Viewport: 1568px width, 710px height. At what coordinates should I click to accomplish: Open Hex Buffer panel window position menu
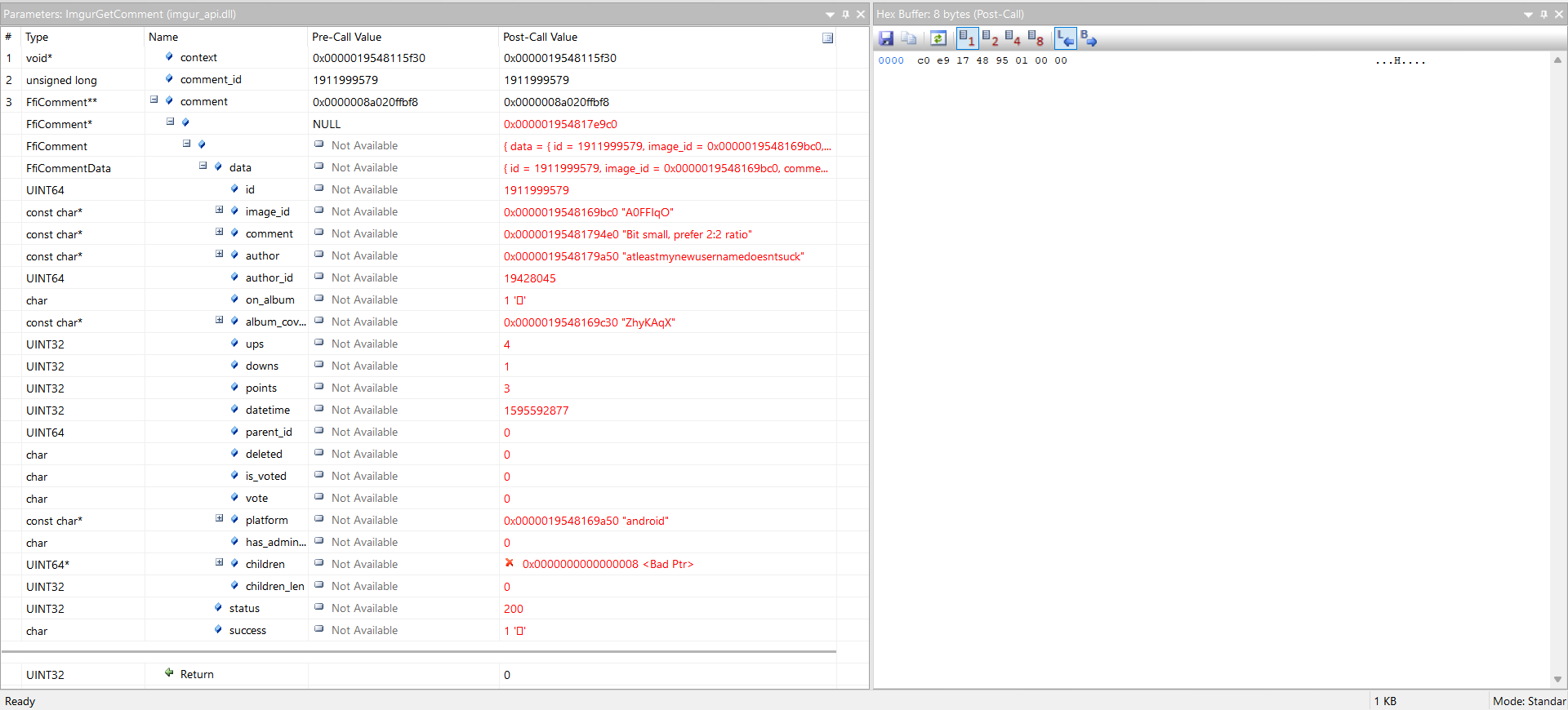[x=1528, y=15]
